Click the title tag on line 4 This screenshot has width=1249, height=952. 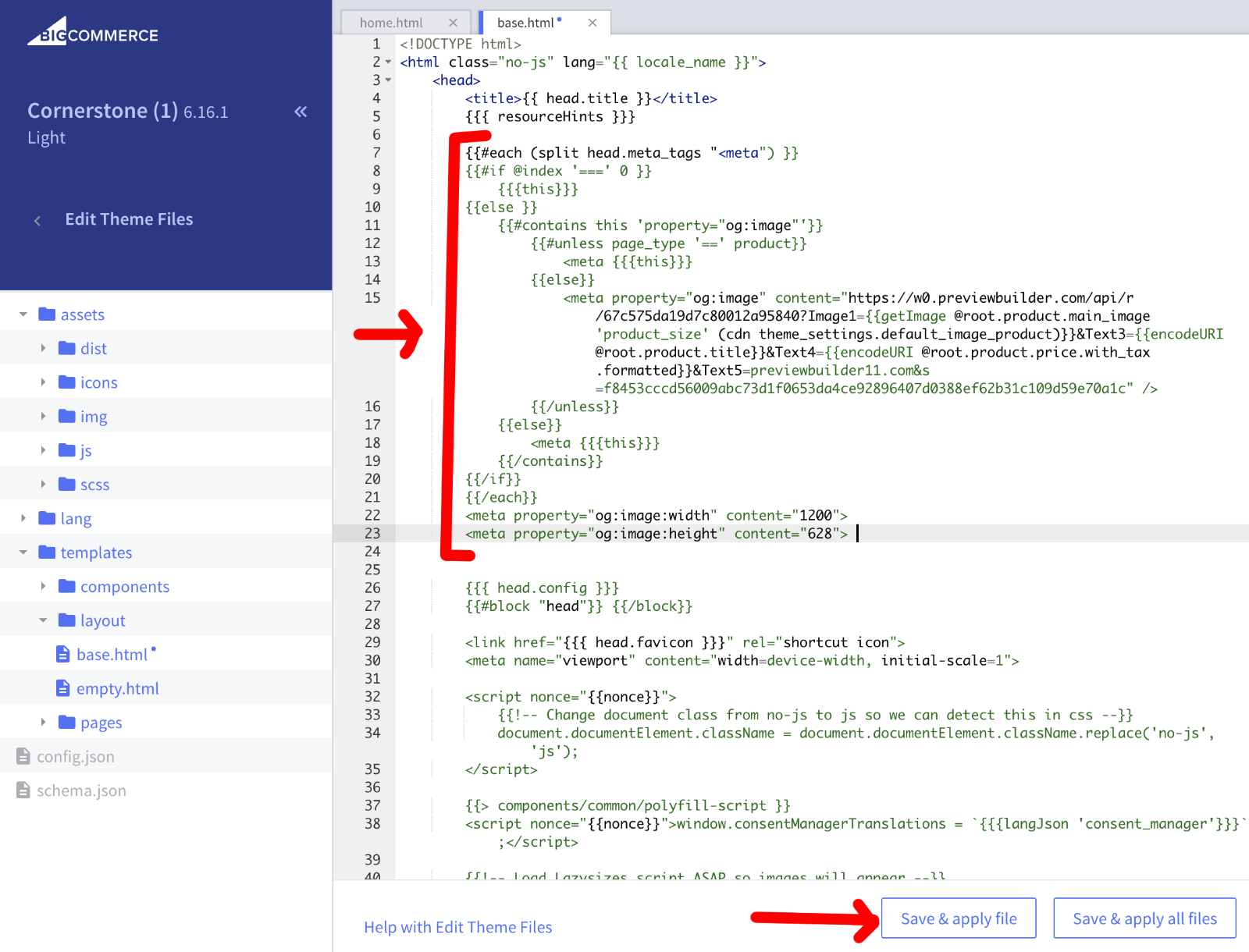[x=591, y=98]
